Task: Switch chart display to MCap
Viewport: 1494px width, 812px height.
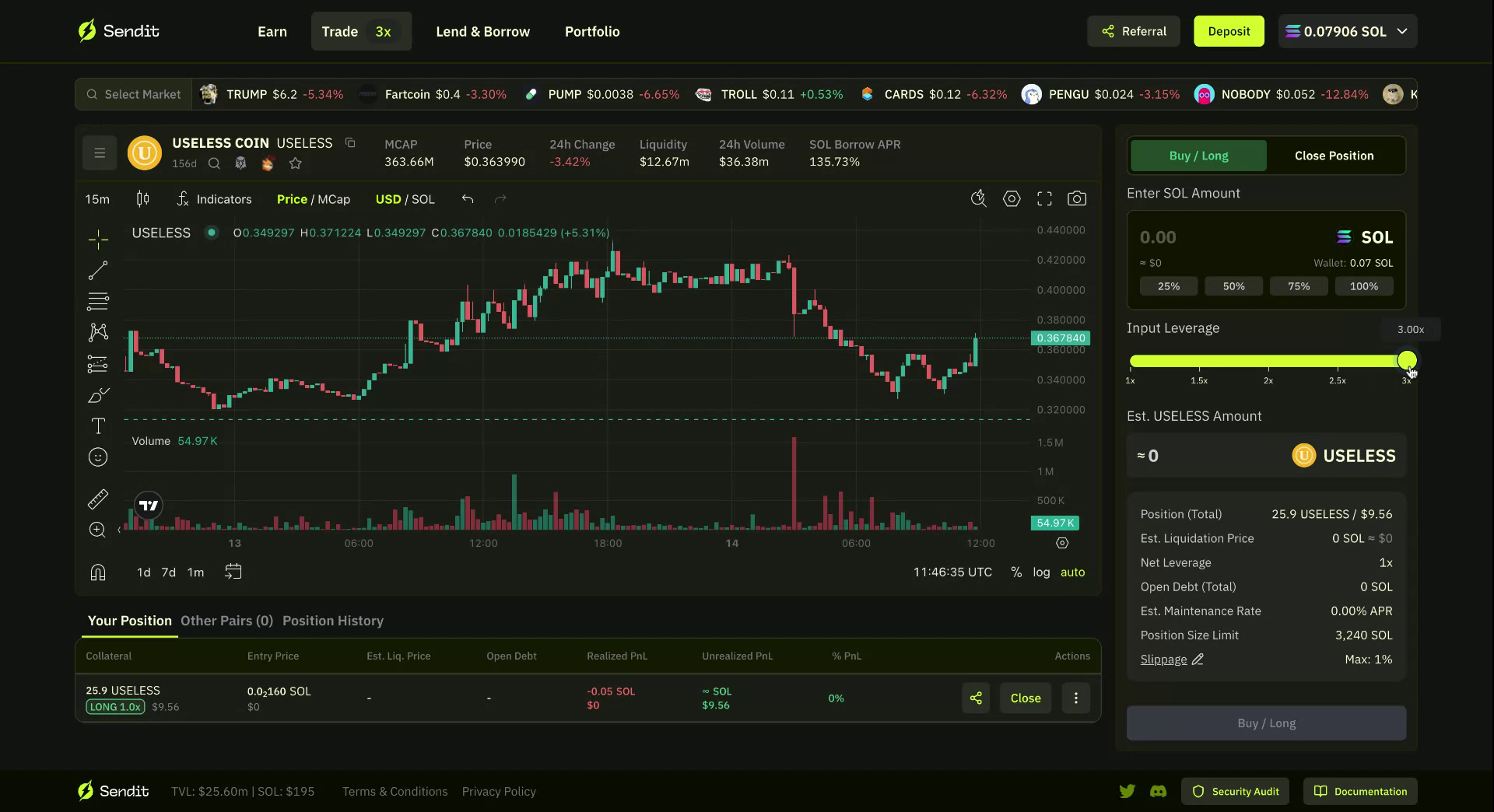Action: point(334,199)
